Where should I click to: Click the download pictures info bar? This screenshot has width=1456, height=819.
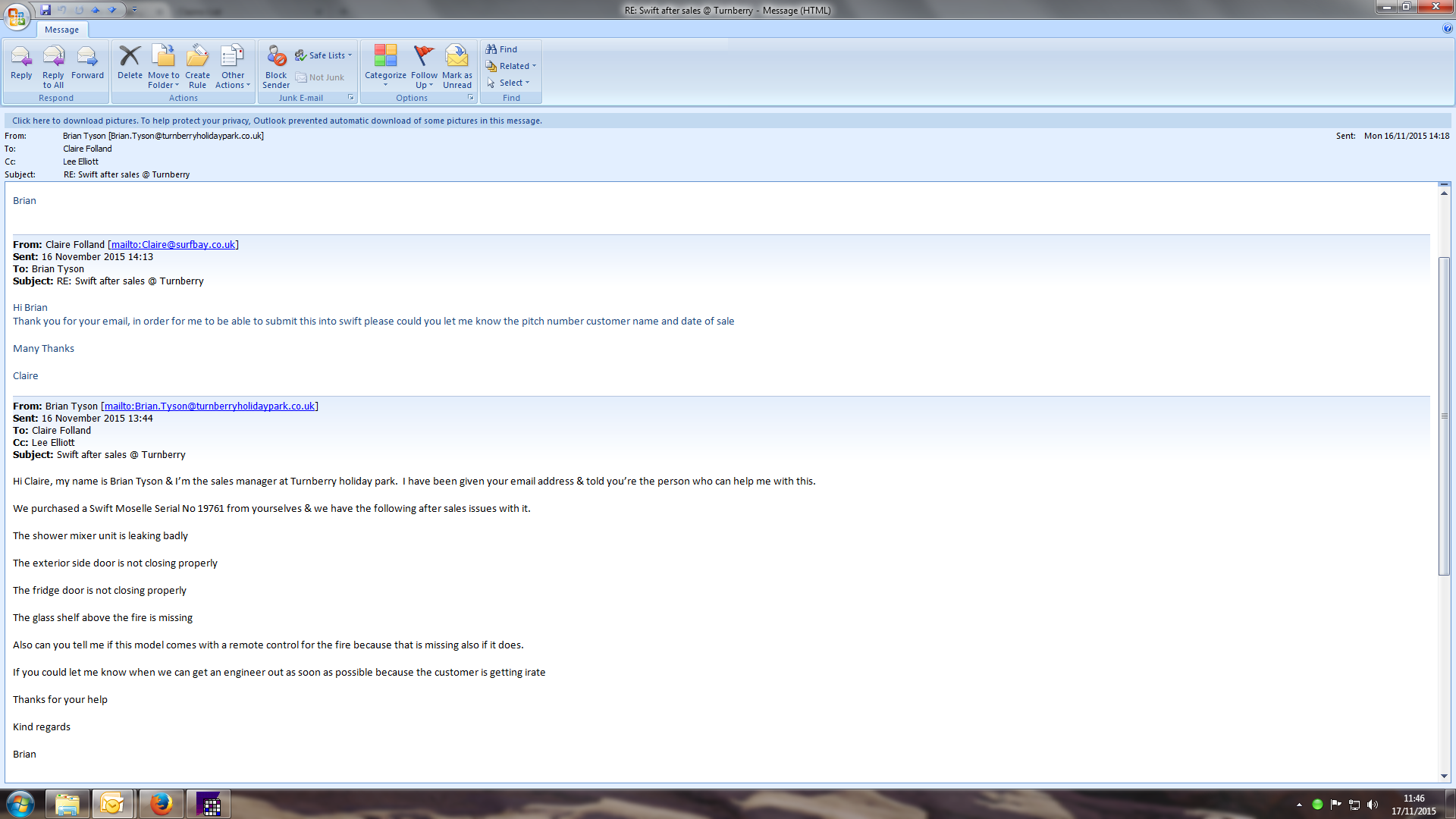(x=277, y=121)
